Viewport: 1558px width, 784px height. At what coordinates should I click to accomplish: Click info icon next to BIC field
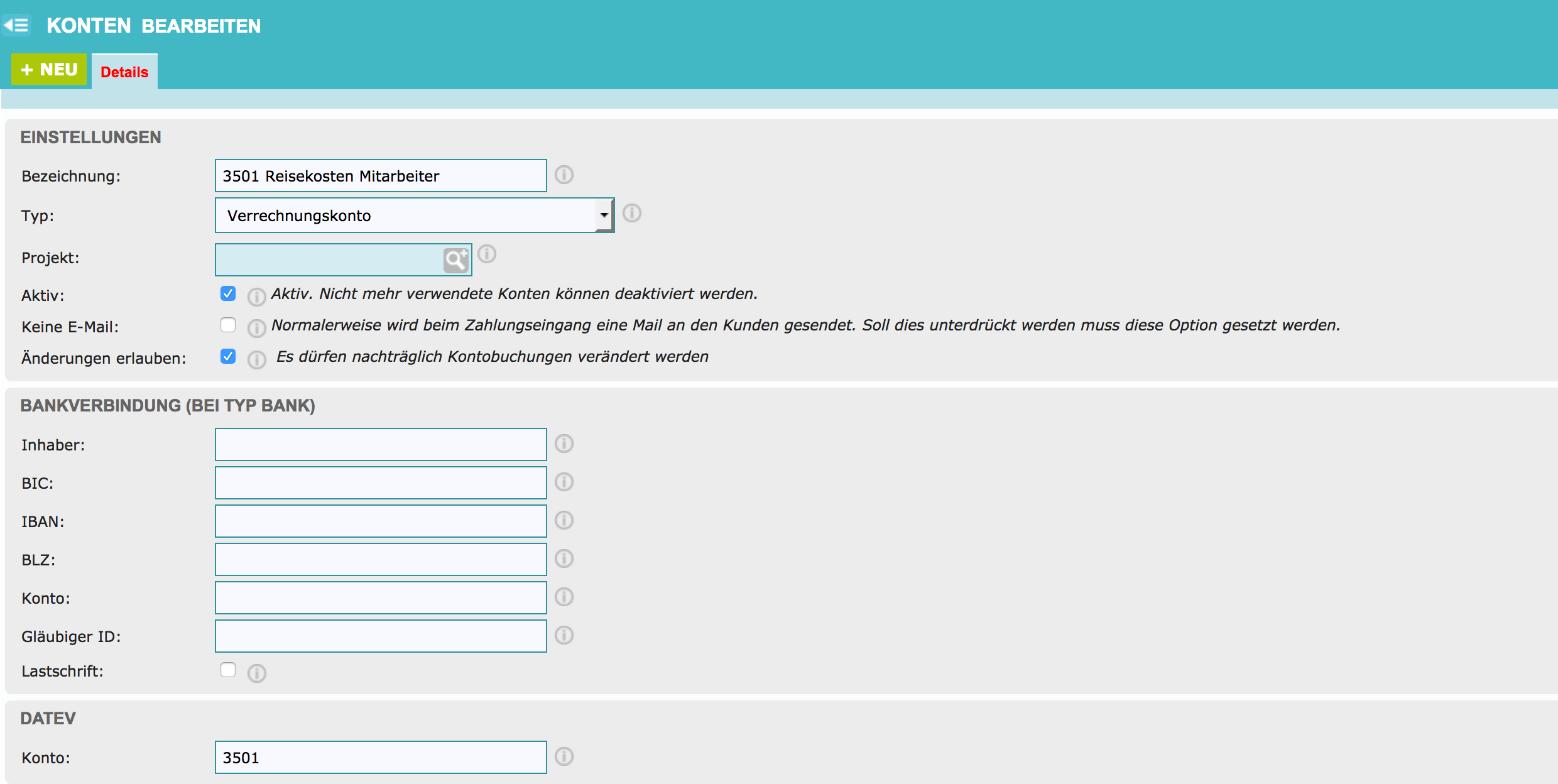coord(564,482)
